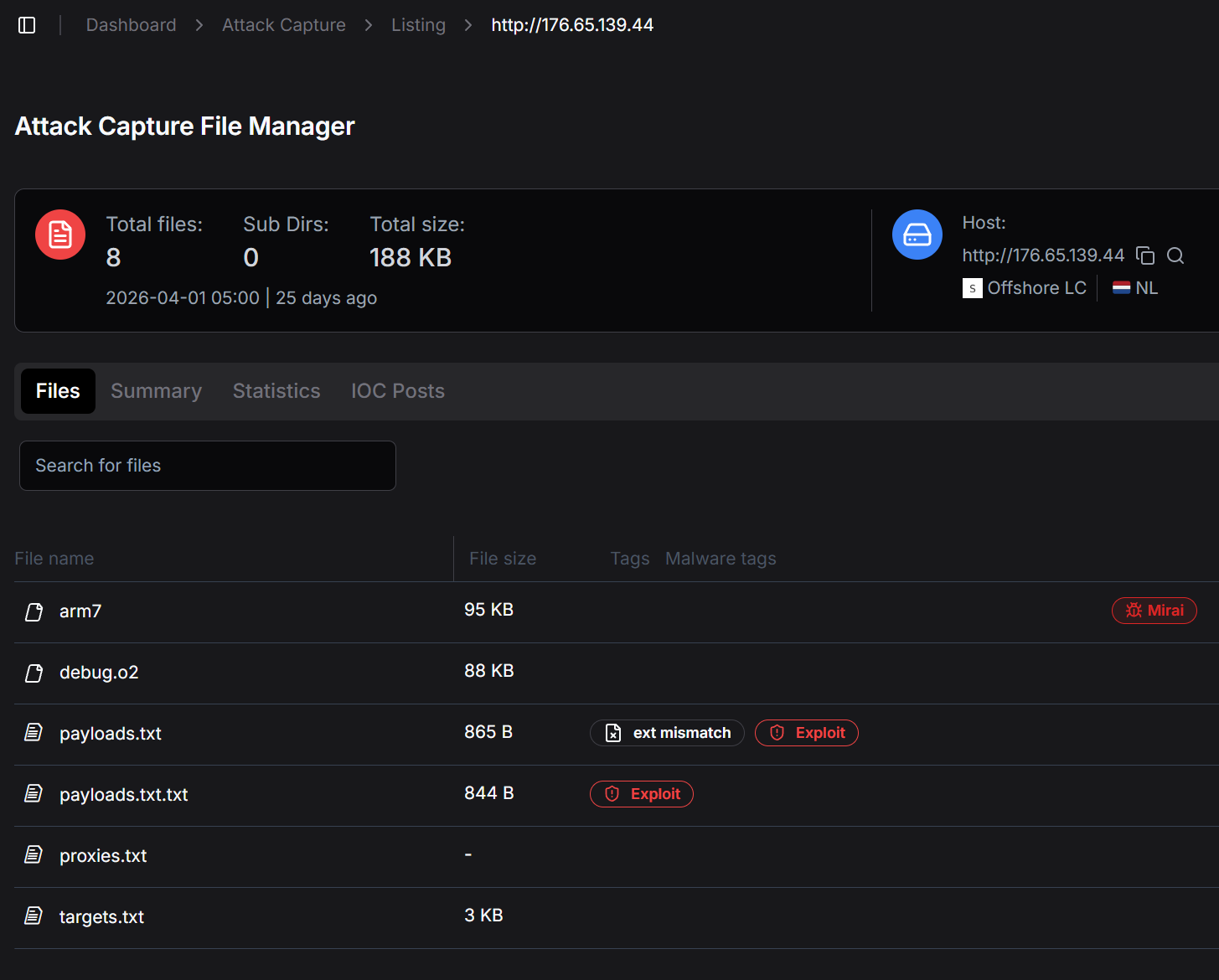This screenshot has width=1219, height=980.
Task: Click the red total files document icon
Action: (x=60, y=235)
